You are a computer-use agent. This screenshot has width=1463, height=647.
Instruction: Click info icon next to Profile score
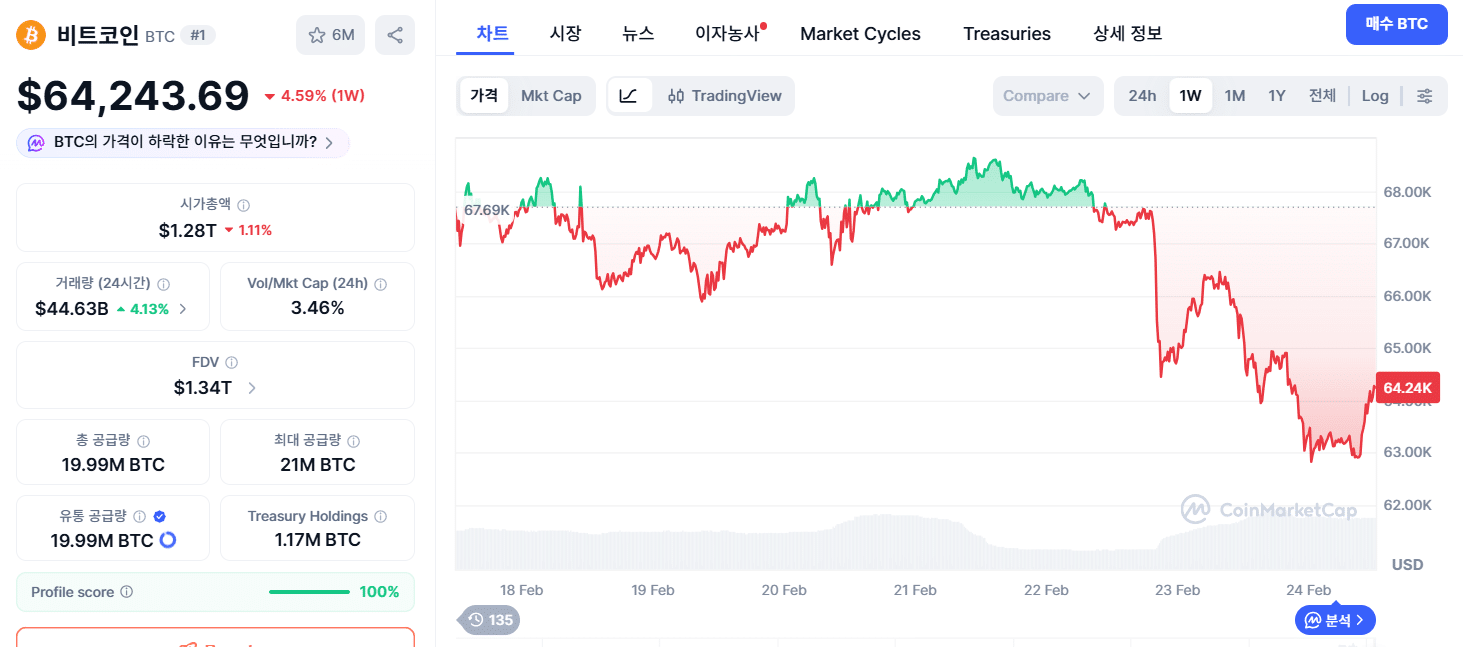click(126, 592)
